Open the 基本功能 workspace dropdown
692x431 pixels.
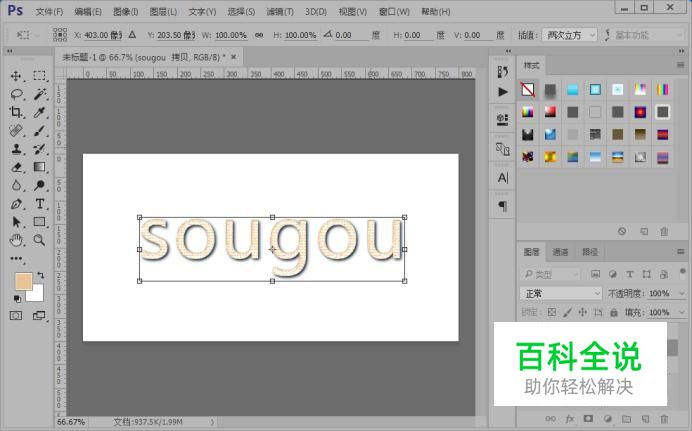[648, 35]
